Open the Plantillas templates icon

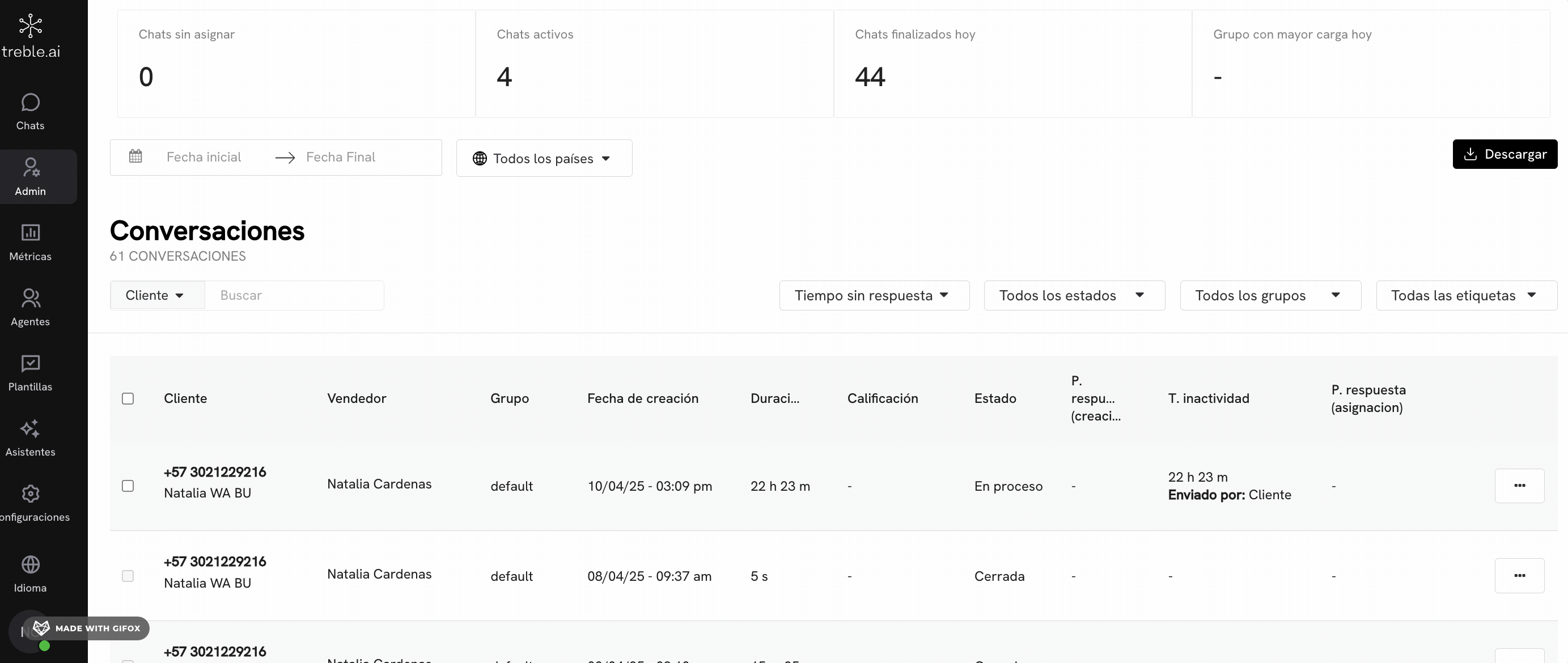pyautogui.click(x=30, y=364)
